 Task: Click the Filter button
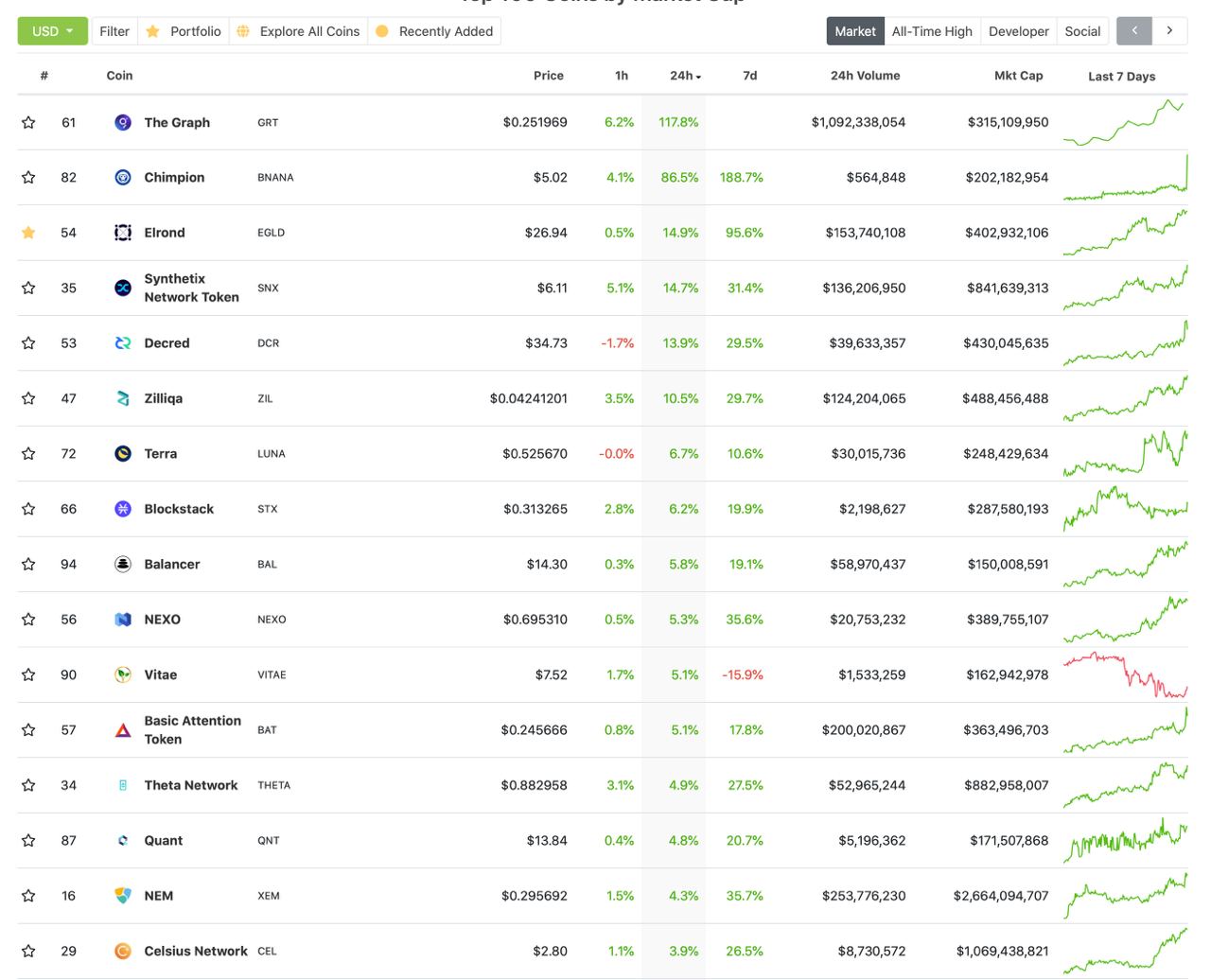pos(114,31)
